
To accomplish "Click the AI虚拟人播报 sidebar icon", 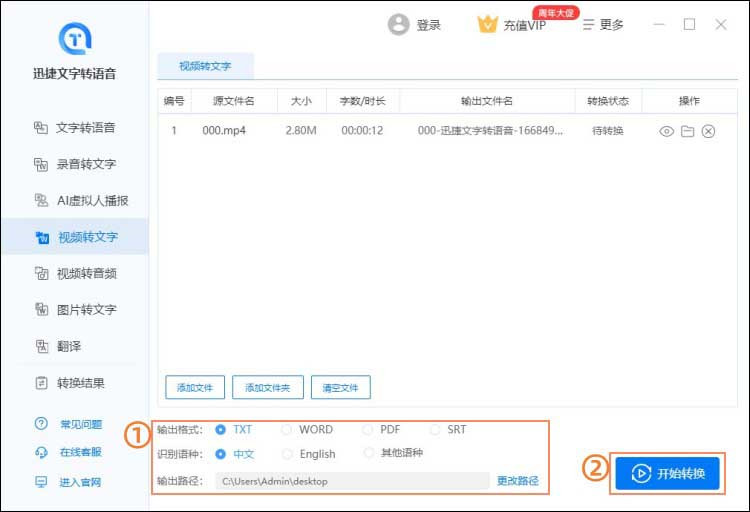I will click(x=41, y=200).
